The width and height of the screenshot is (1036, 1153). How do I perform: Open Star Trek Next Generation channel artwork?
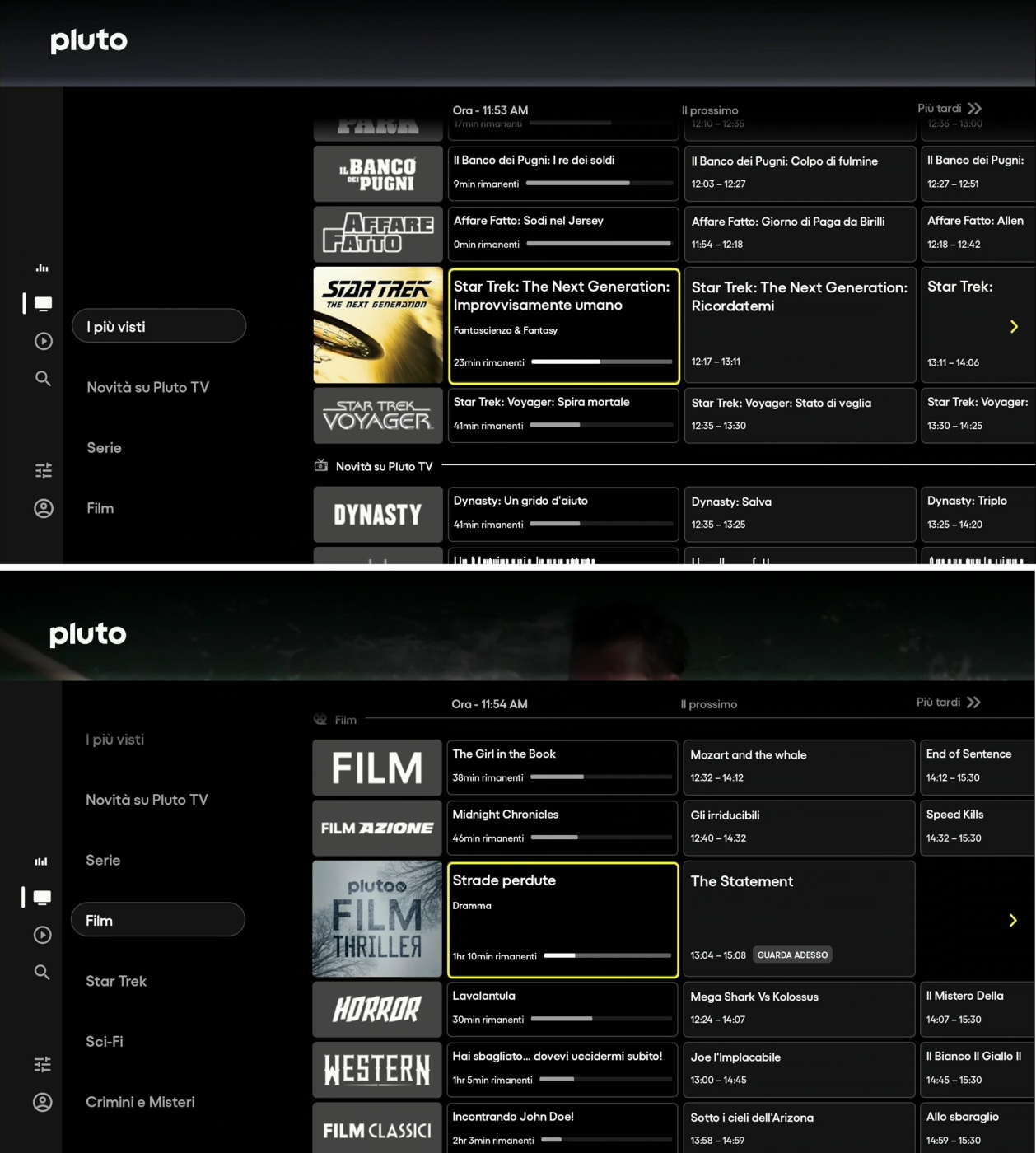tap(378, 324)
